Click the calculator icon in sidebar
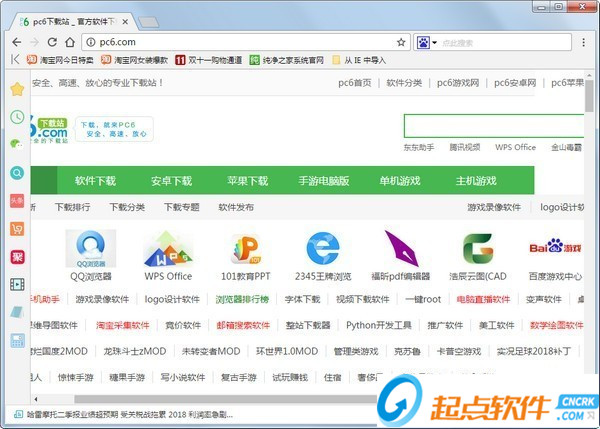600x429 pixels. click(x=17, y=340)
